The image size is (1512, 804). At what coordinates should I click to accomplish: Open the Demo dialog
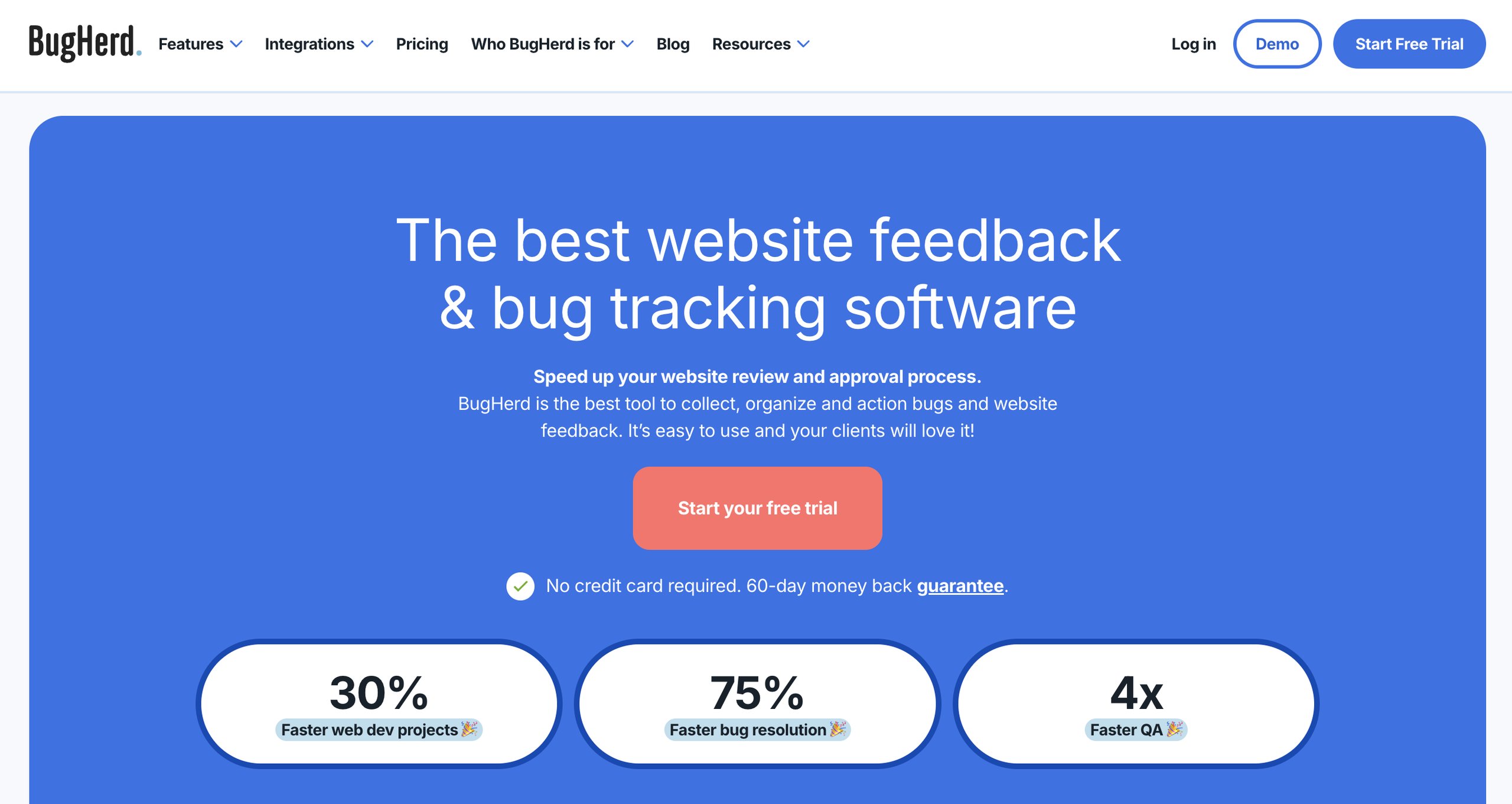coord(1277,44)
